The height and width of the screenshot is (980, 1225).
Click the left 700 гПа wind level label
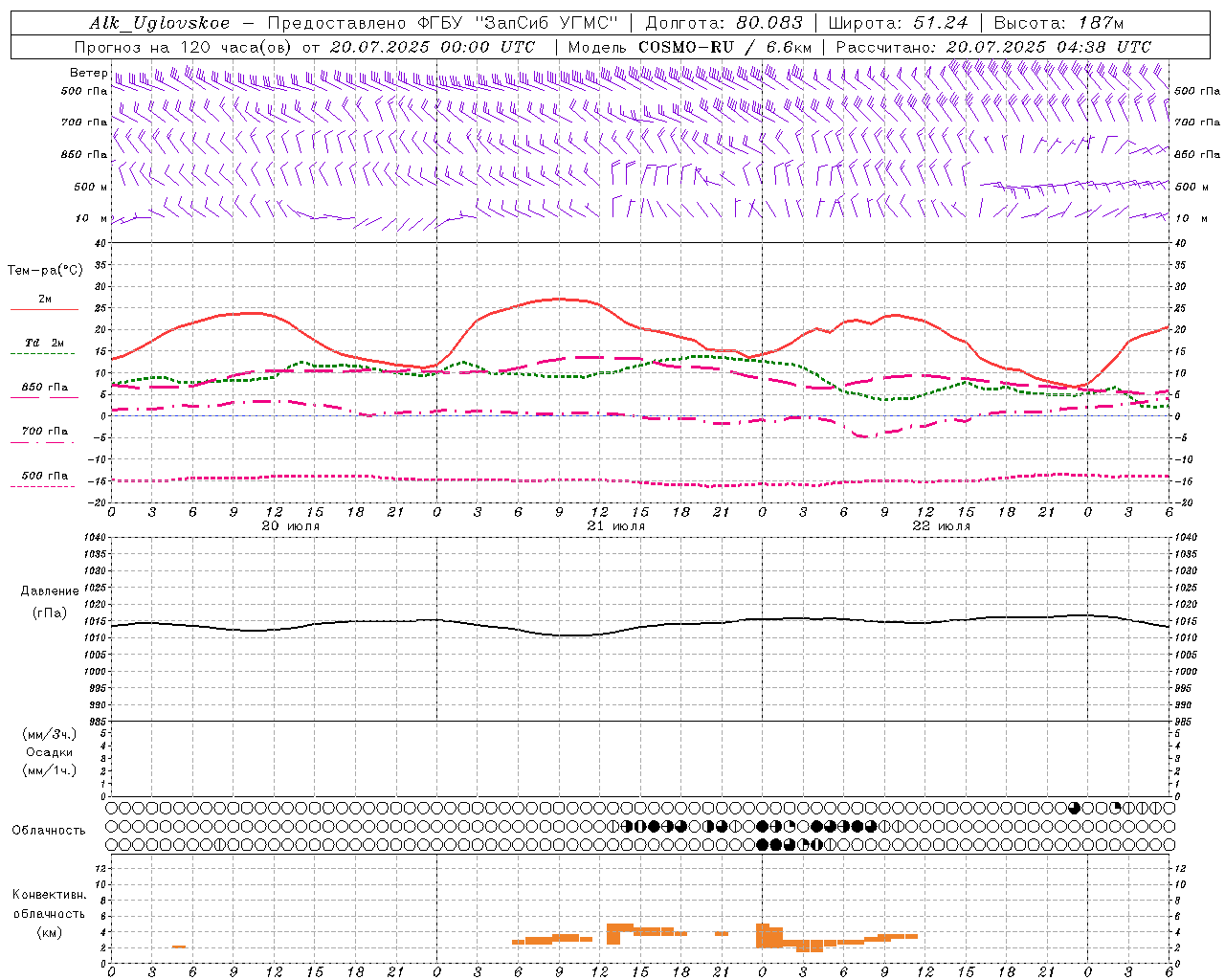(x=84, y=122)
